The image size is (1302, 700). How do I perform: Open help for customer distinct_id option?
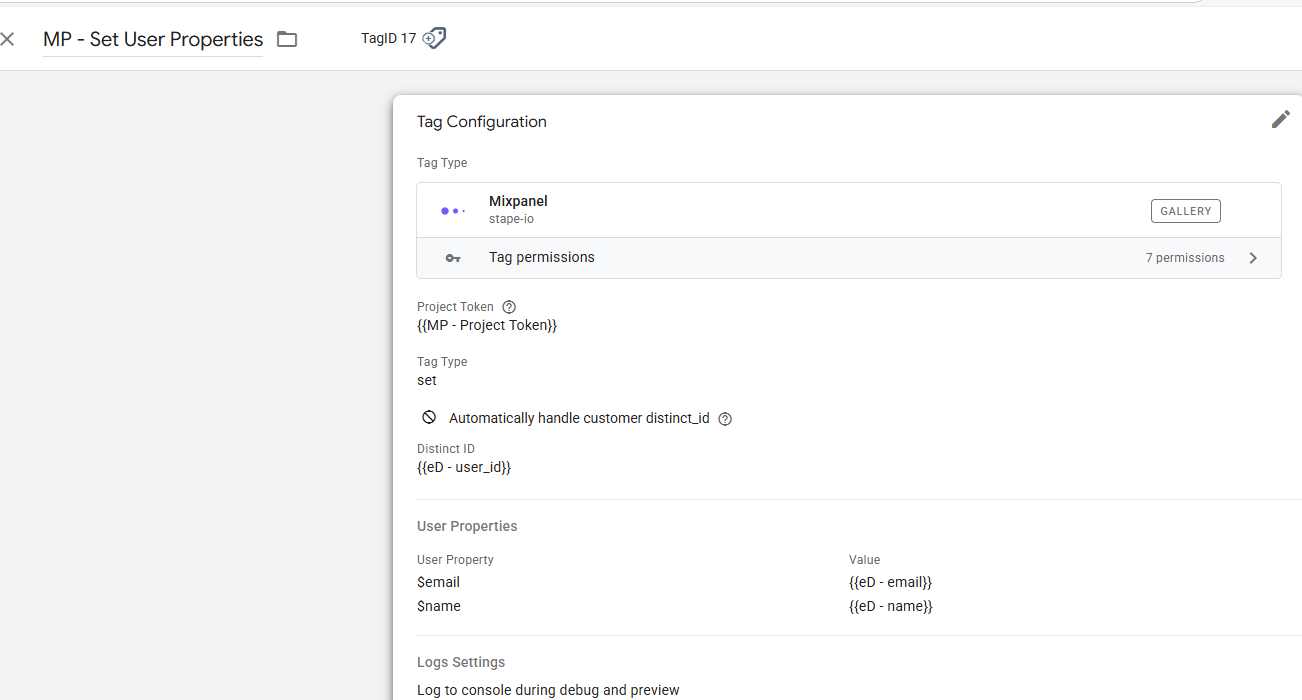[x=725, y=419]
